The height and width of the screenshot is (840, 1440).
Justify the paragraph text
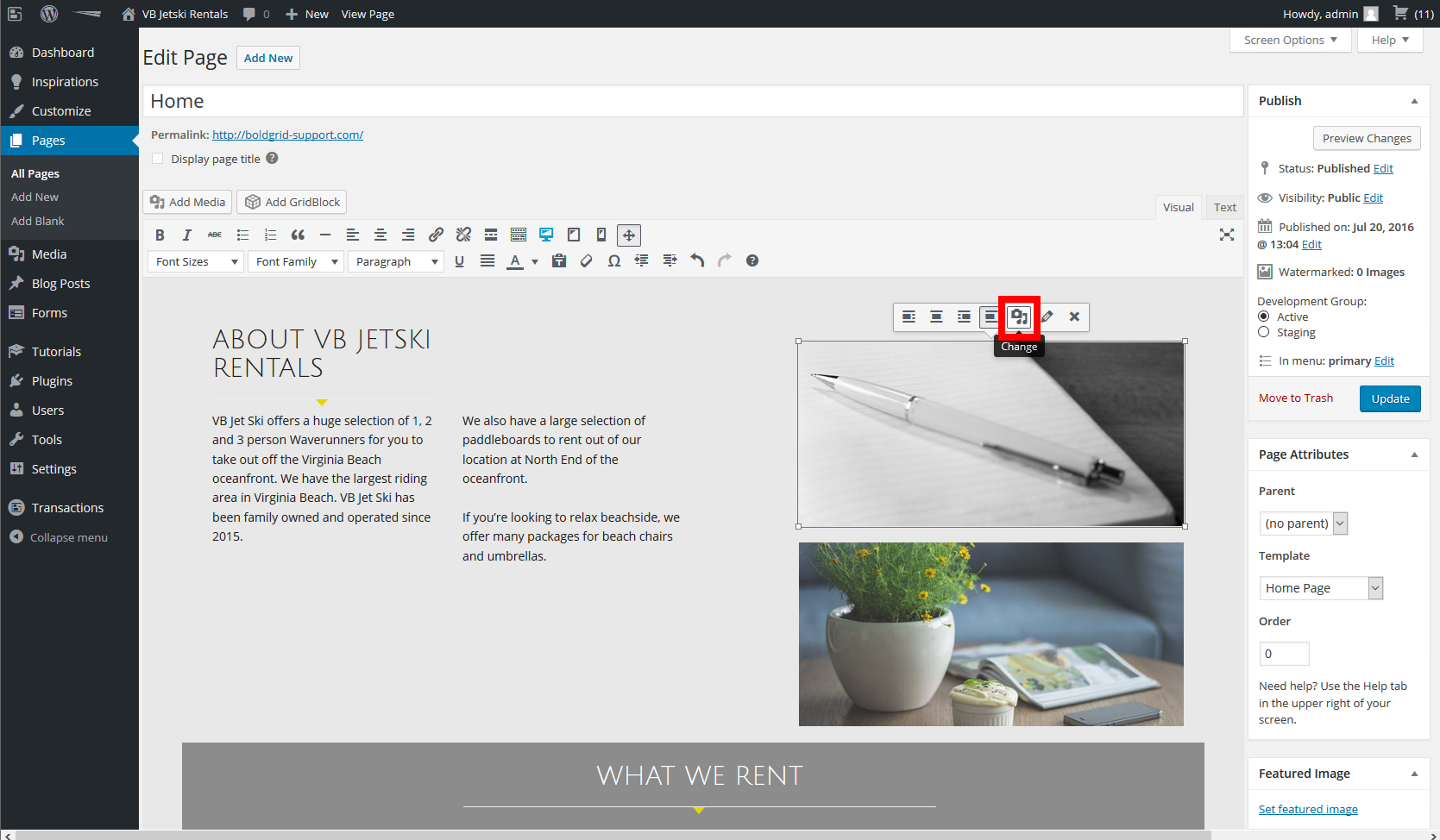(487, 261)
